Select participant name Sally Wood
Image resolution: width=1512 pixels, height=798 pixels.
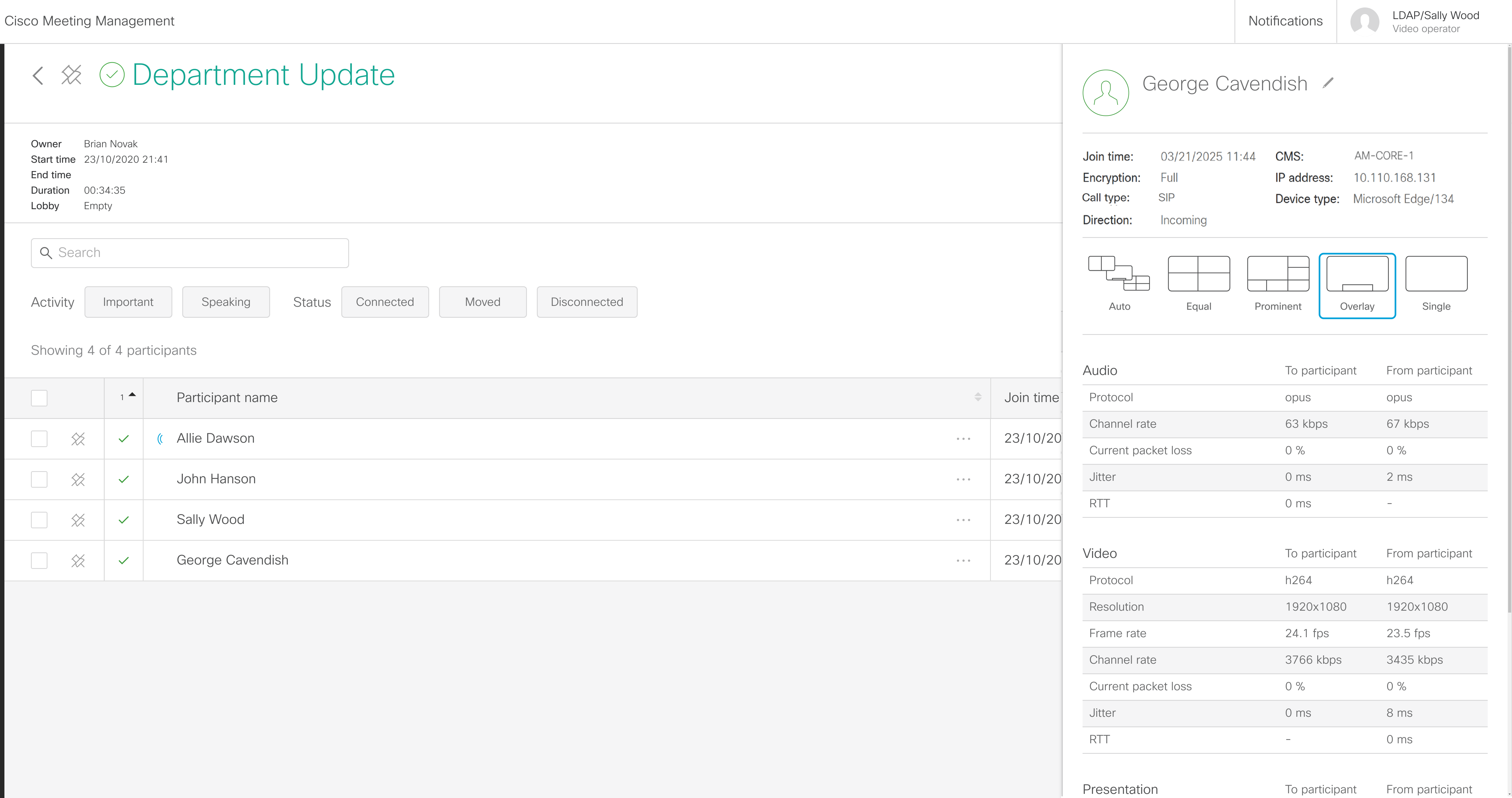point(210,519)
